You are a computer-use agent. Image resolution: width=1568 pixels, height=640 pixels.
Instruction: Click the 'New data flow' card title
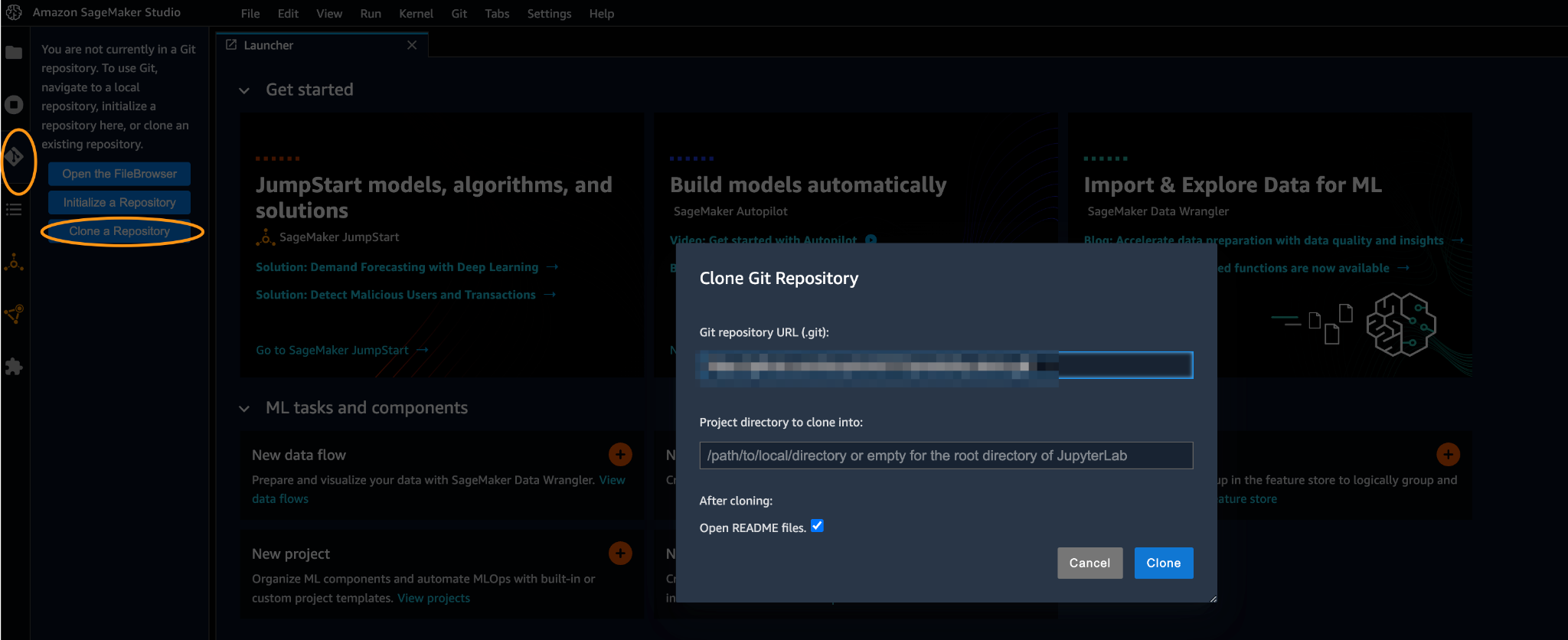pyautogui.click(x=299, y=455)
